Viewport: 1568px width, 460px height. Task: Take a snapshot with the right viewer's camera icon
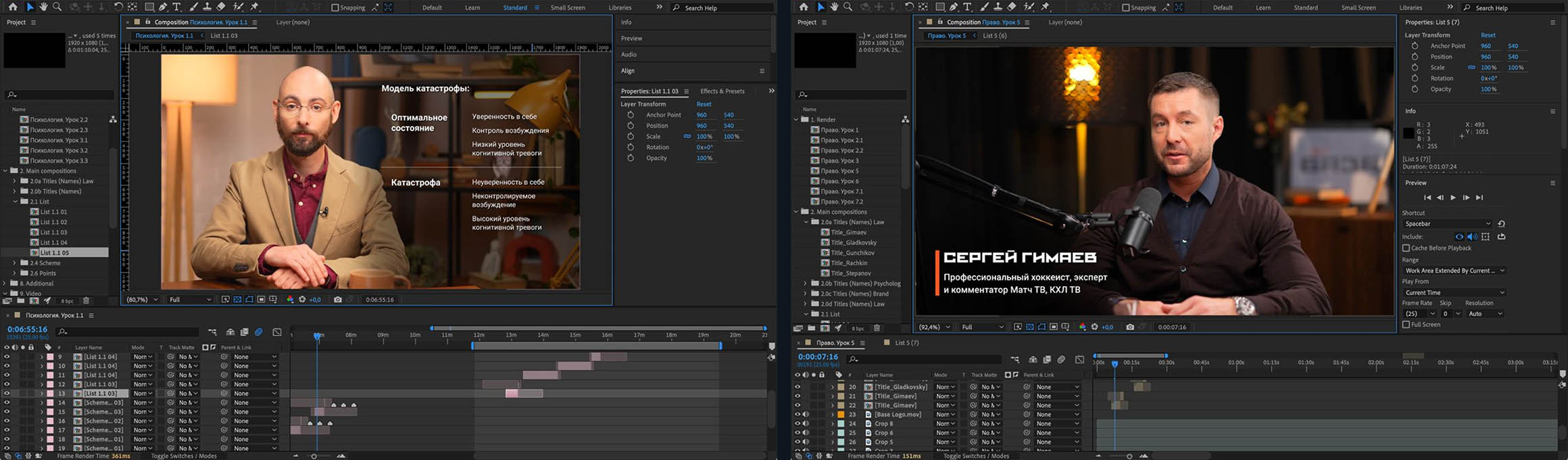click(1130, 327)
